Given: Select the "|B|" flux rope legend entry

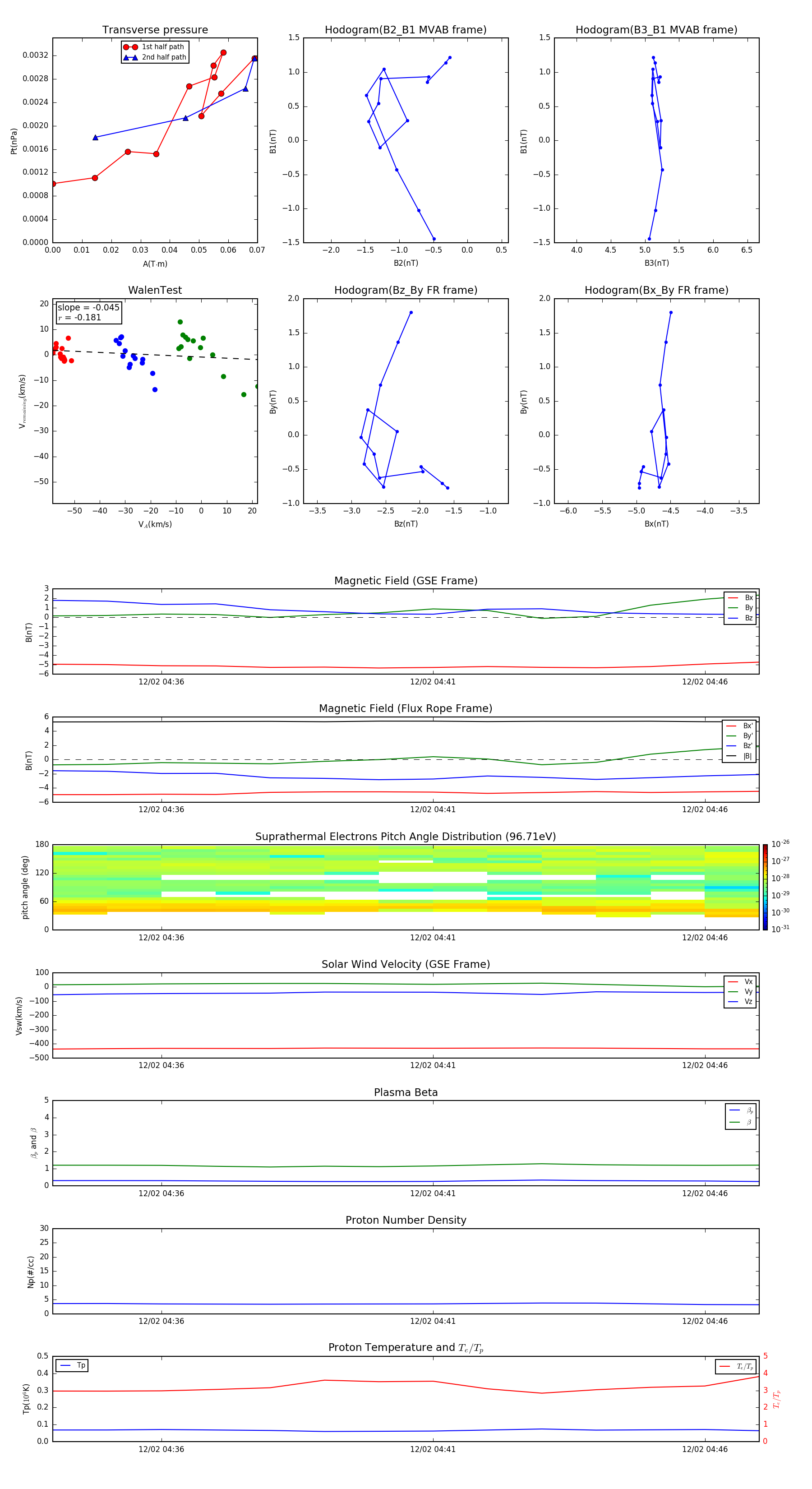Looking at the screenshot, I should point(739,756).
